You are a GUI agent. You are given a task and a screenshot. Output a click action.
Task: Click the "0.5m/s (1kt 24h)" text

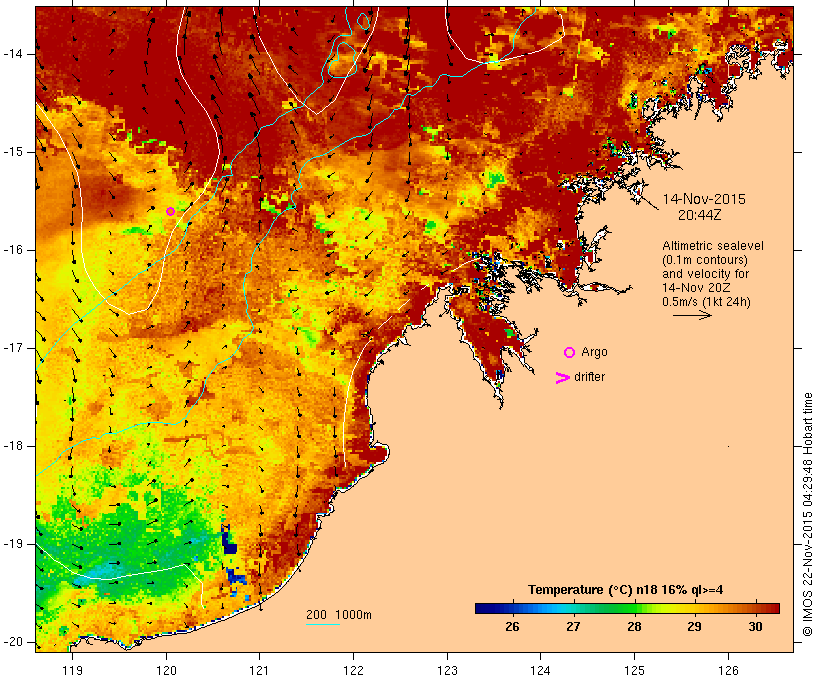coord(706,302)
